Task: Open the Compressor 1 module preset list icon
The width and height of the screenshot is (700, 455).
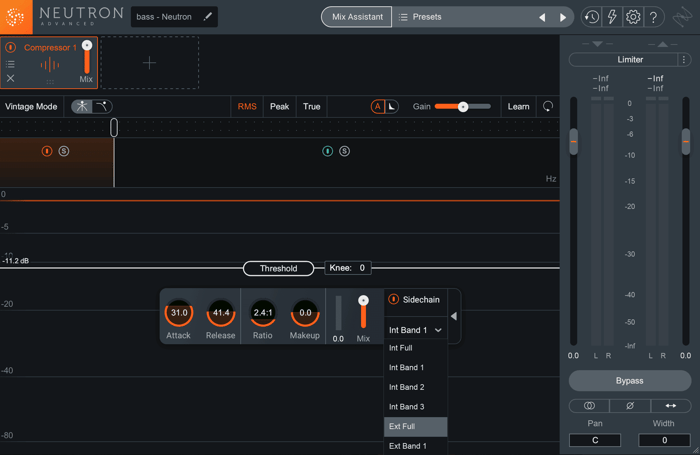Action: 10,64
